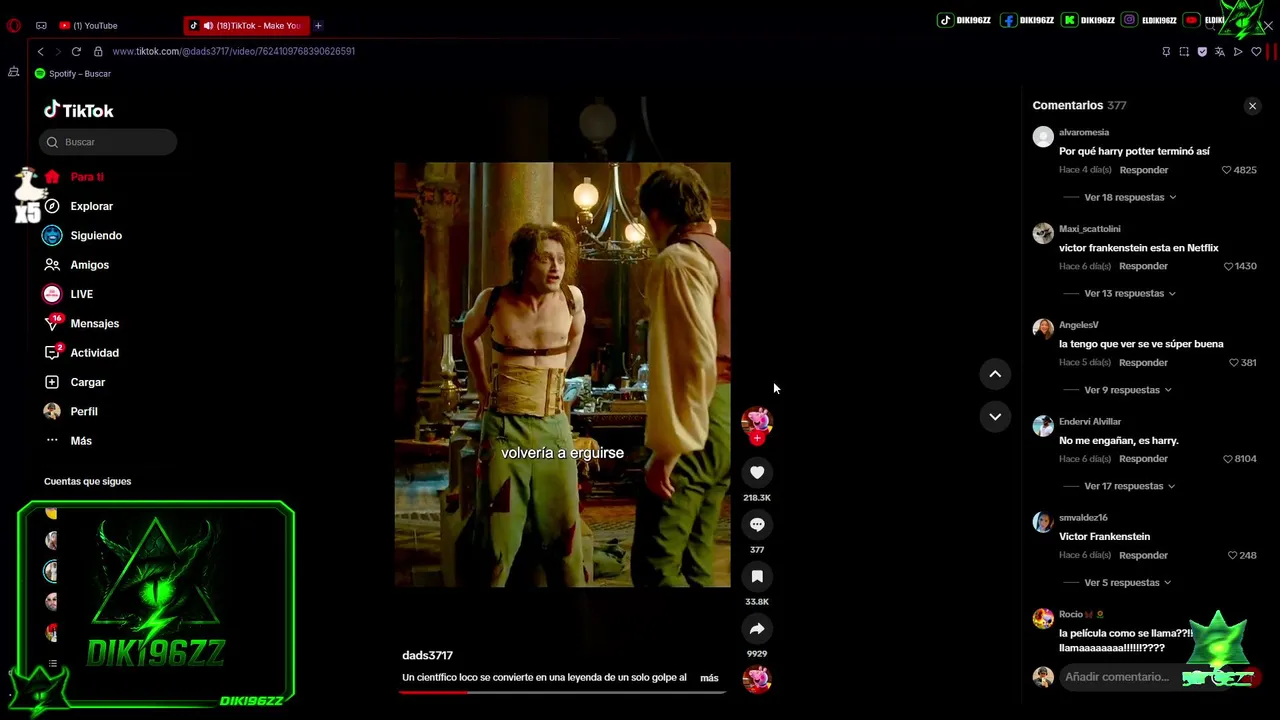1280x720 pixels.
Task: Select the (18) TikTok - Make You tab
Action: [247, 25]
